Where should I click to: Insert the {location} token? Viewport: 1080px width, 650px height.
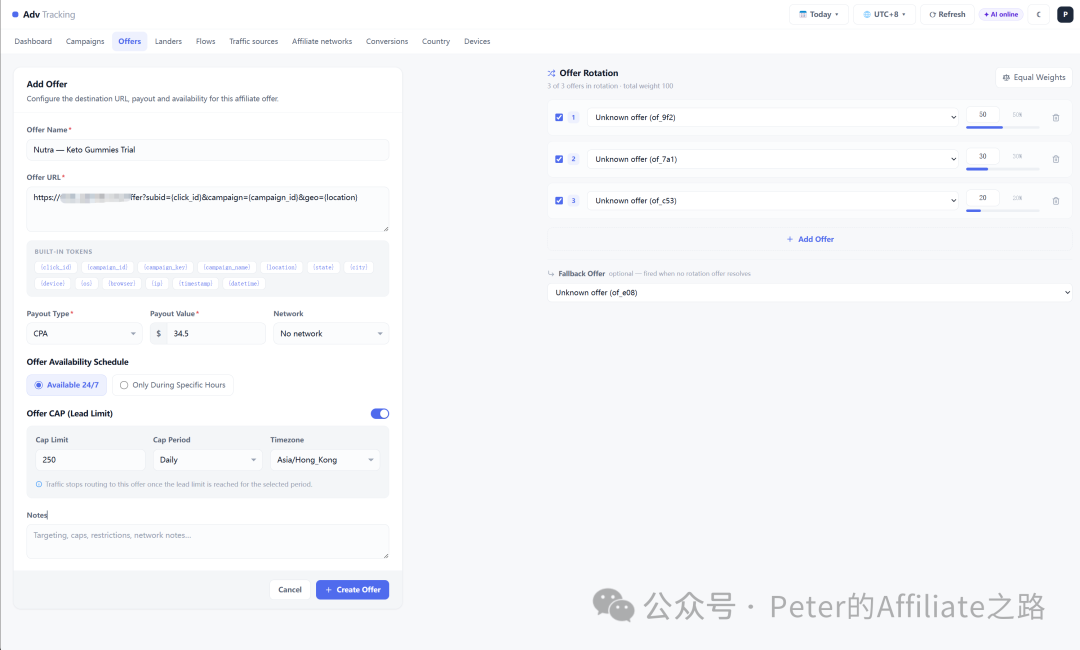tap(282, 267)
